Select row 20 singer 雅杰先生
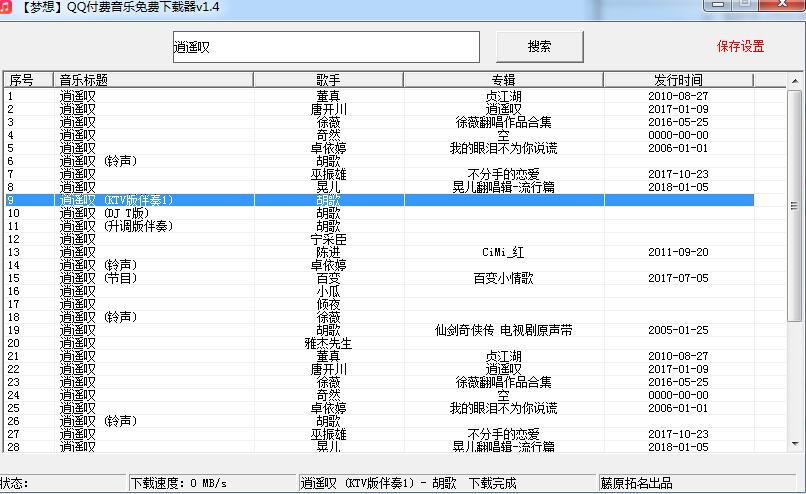The height and width of the screenshot is (494, 806). coord(328,343)
